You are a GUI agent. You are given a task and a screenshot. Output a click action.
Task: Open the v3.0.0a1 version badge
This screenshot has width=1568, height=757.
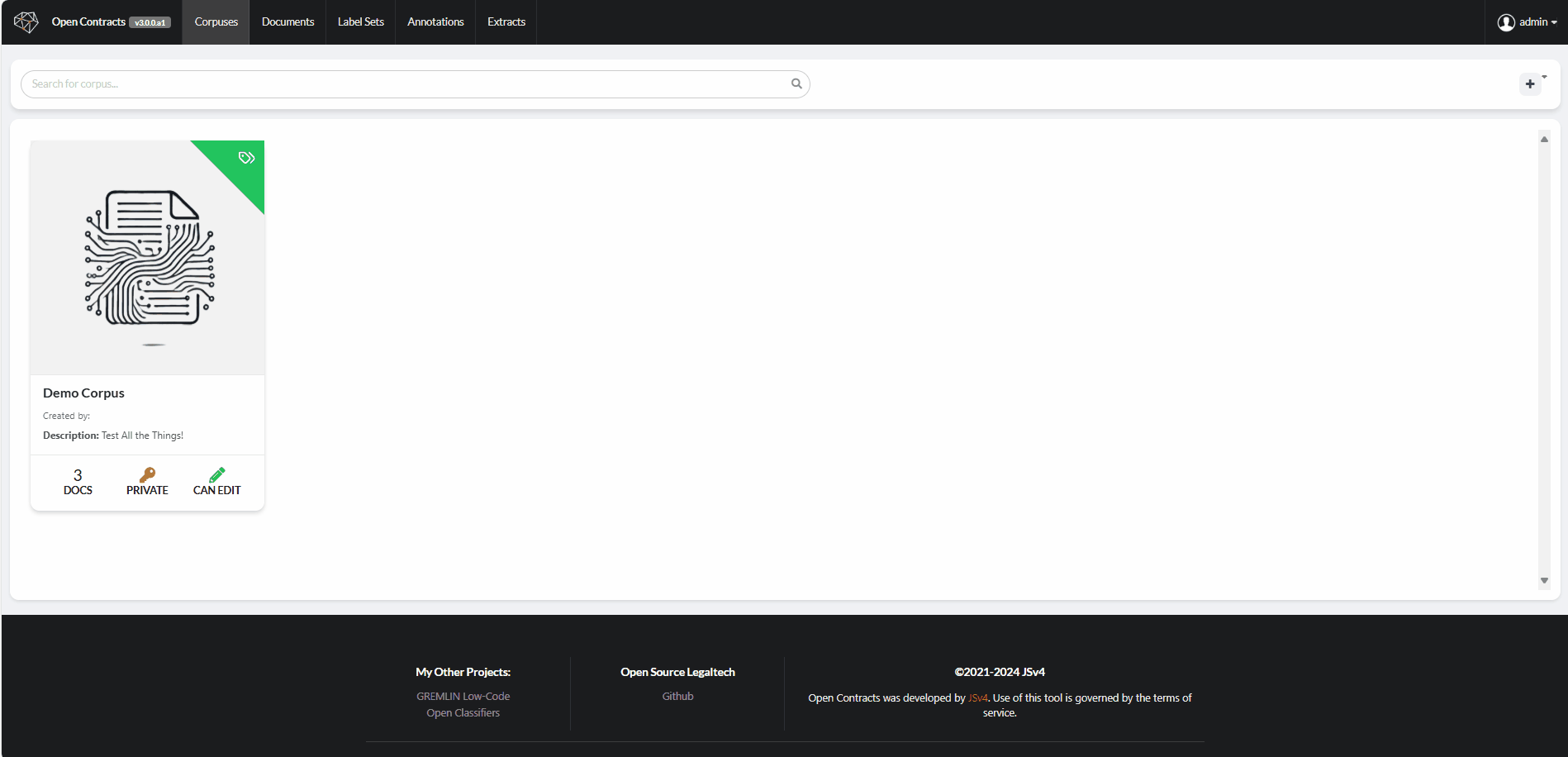point(150,22)
